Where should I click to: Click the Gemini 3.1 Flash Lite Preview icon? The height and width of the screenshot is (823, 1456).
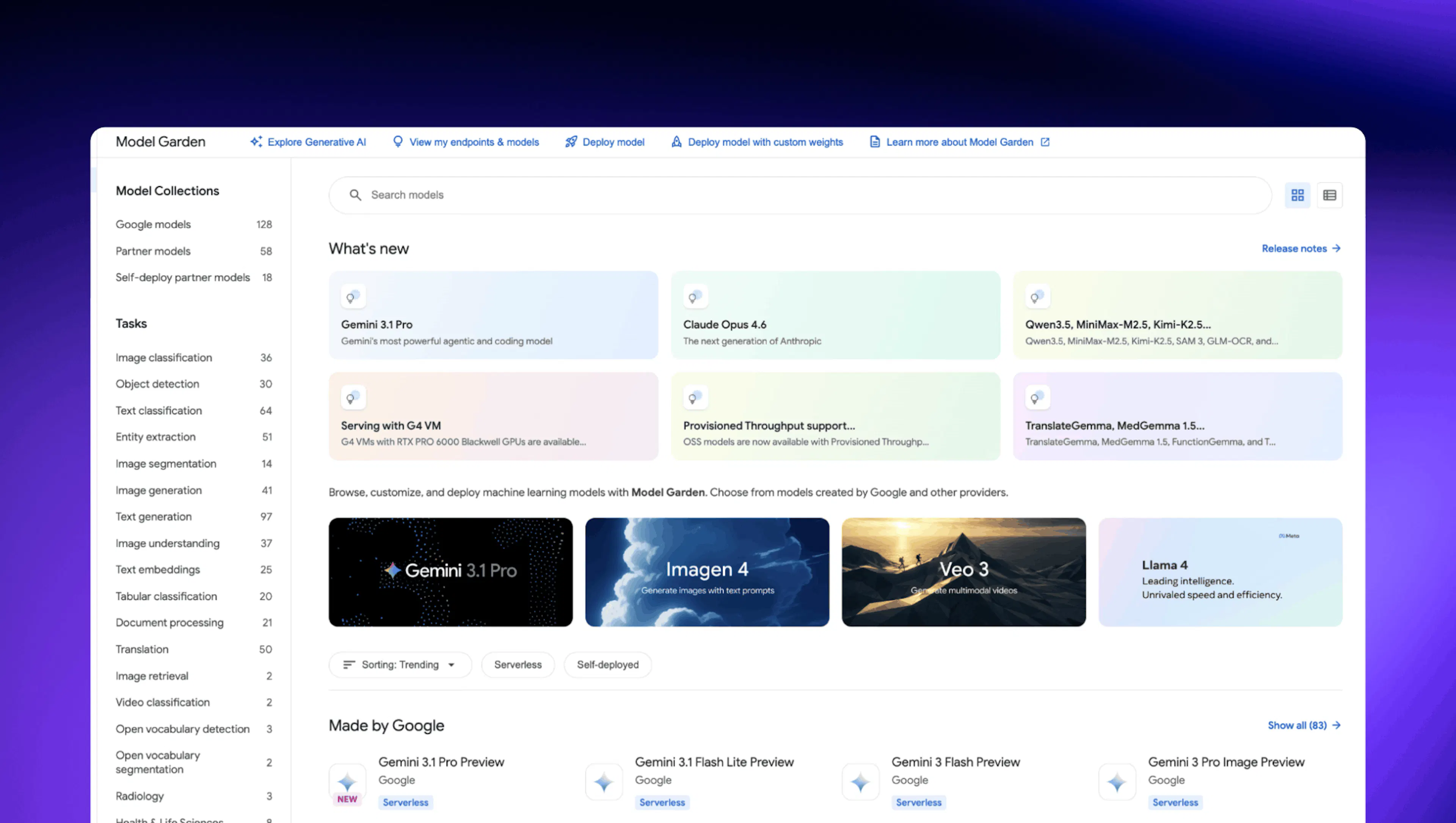tap(604, 782)
